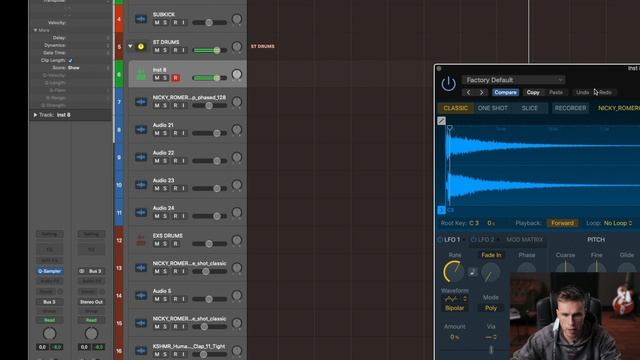
Task: Click the ST DRUMS track stack icon
Action: pyautogui.click(x=141, y=47)
